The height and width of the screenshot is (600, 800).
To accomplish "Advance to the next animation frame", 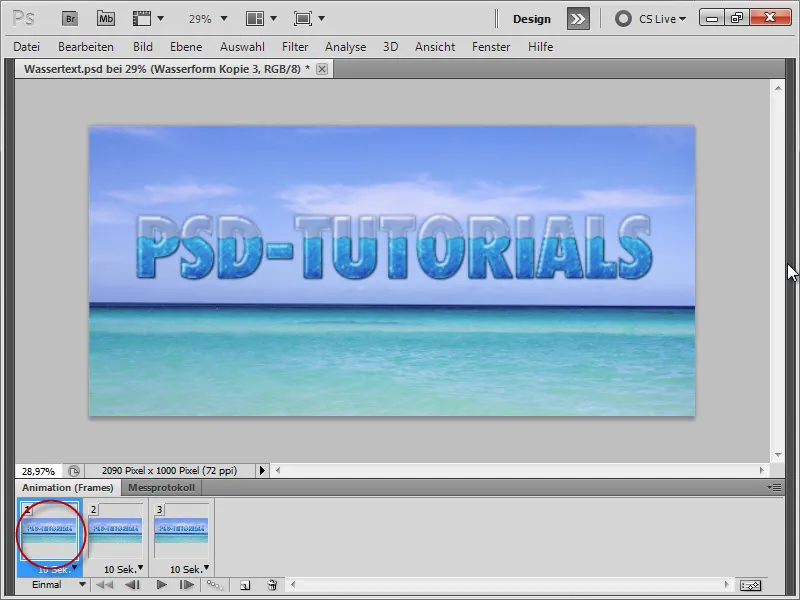I will [x=187, y=585].
